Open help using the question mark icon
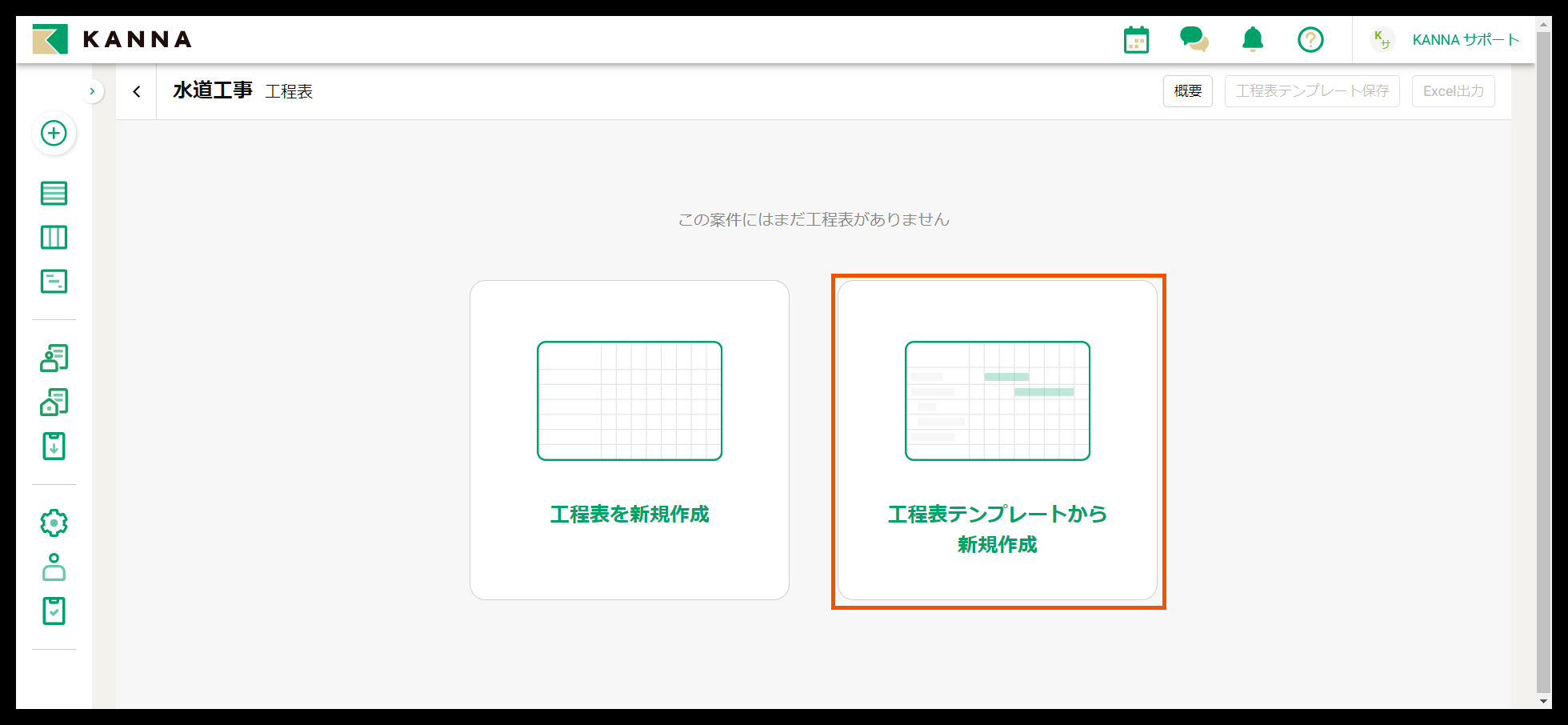 pyautogui.click(x=1310, y=38)
